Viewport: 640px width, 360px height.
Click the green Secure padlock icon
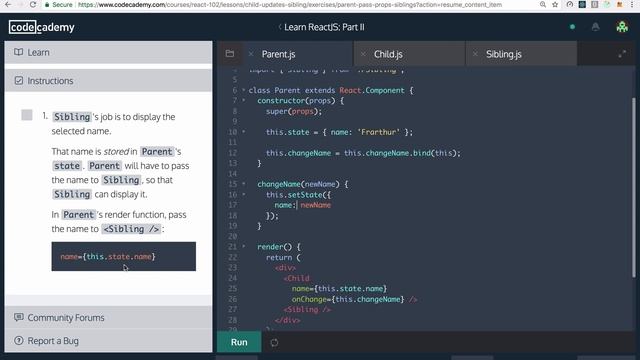[47, 5]
